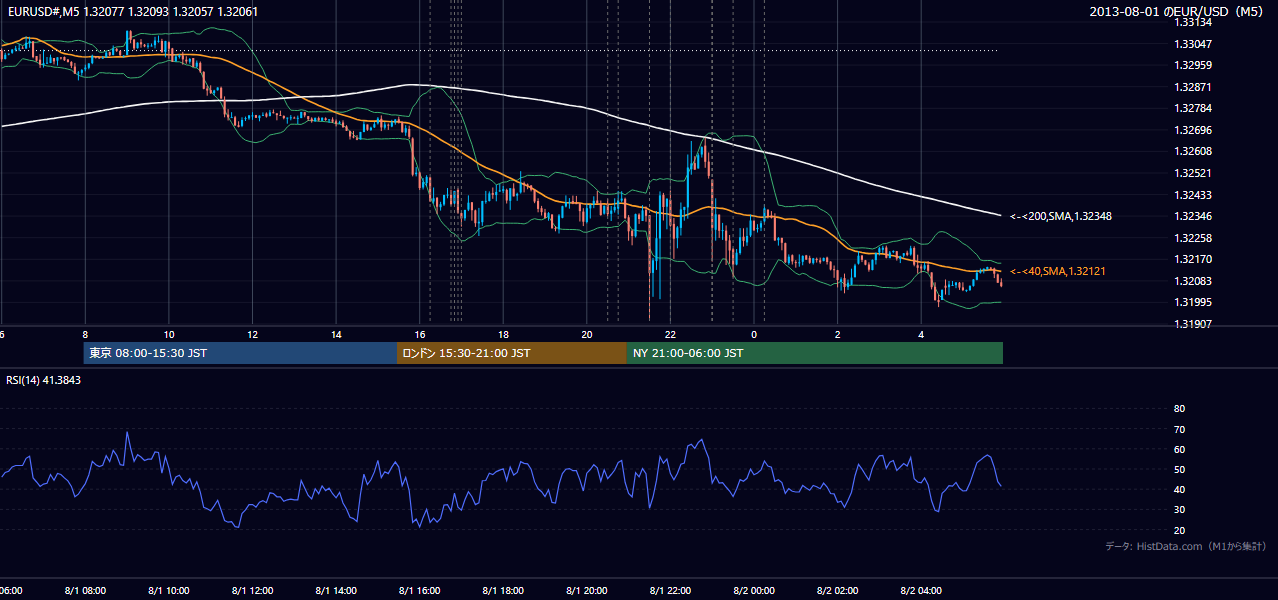Click price axis label 1.32433
This screenshot has width=1278, height=600.
[x=1193, y=195]
